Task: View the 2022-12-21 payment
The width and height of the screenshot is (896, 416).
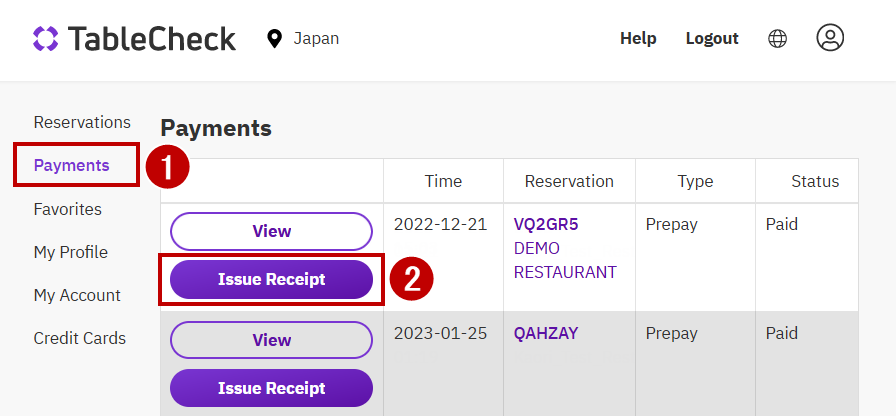Action: point(271,231)
